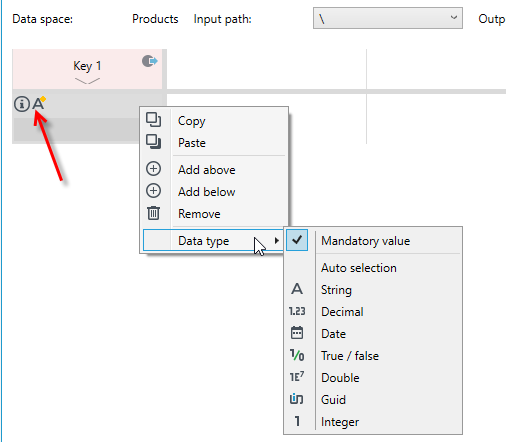506x442 pixels.
Task: Click the info icon in Key 1 row
Action: [22, 104]
